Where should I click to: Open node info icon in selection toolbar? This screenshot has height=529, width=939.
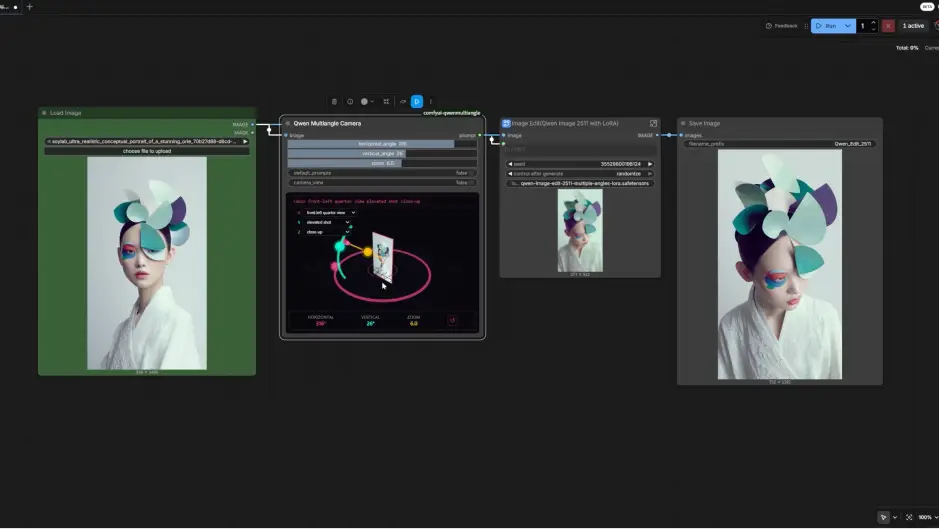pyautogui.click(x=350, y=102)
